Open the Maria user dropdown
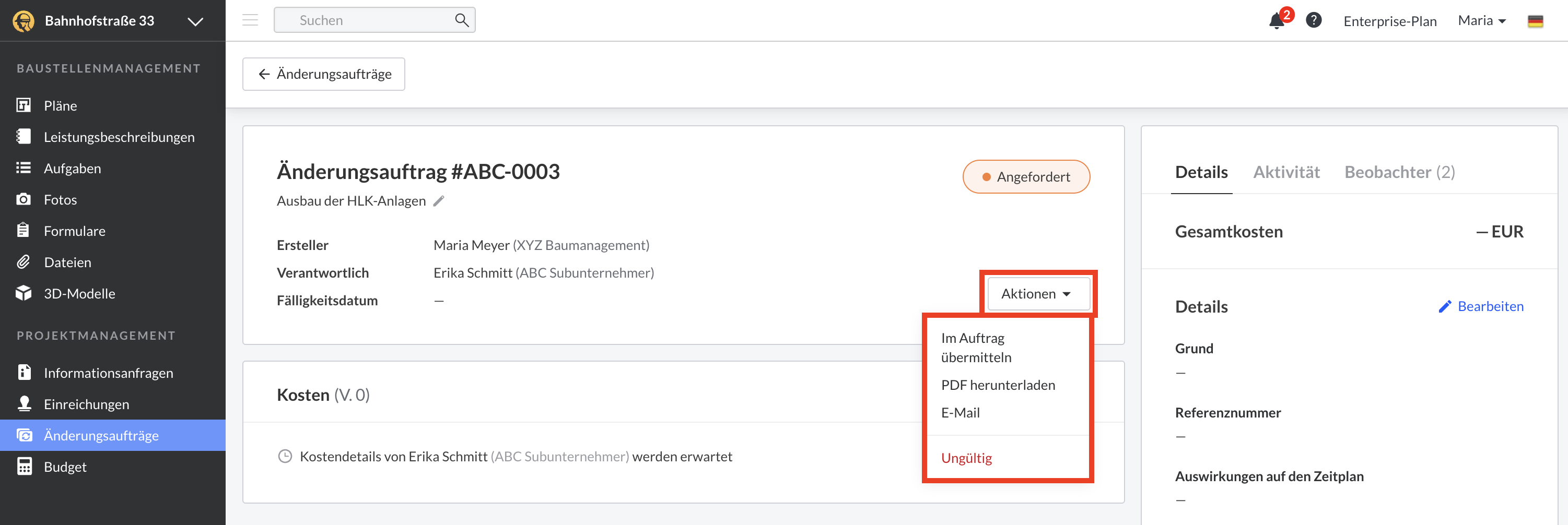 click(1482, 21)
